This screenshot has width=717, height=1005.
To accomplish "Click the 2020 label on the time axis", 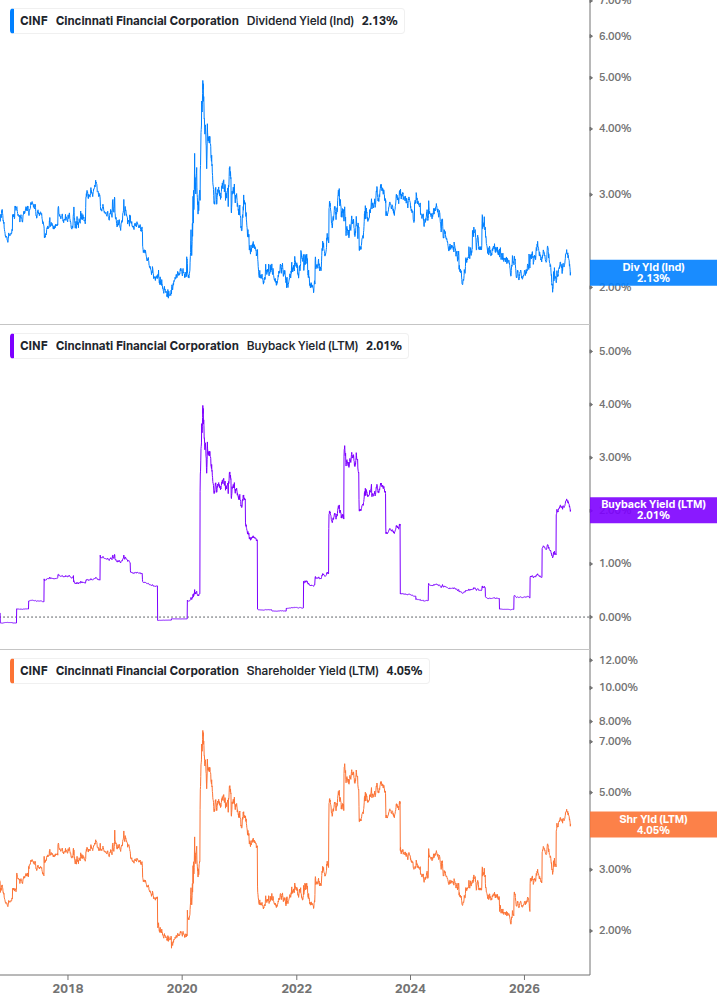I will tap(182, 988).
